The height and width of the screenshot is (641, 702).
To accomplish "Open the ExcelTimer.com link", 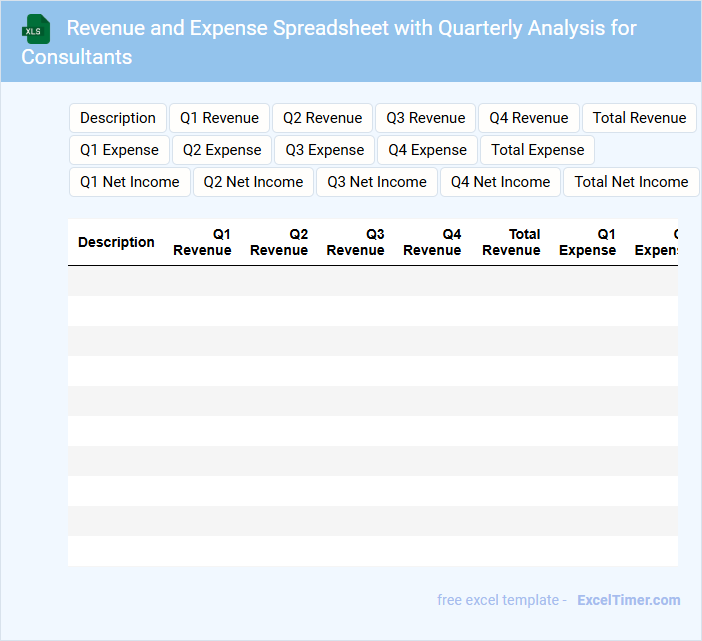I will pyautogui.click(x=628, y=600).
